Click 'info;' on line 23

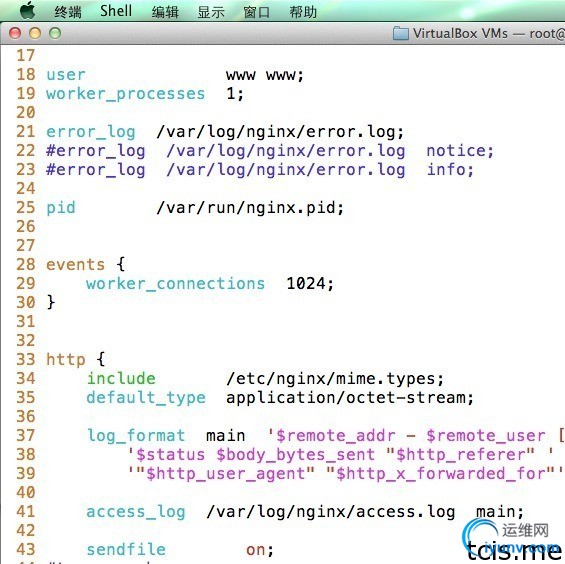coord(450,170)
